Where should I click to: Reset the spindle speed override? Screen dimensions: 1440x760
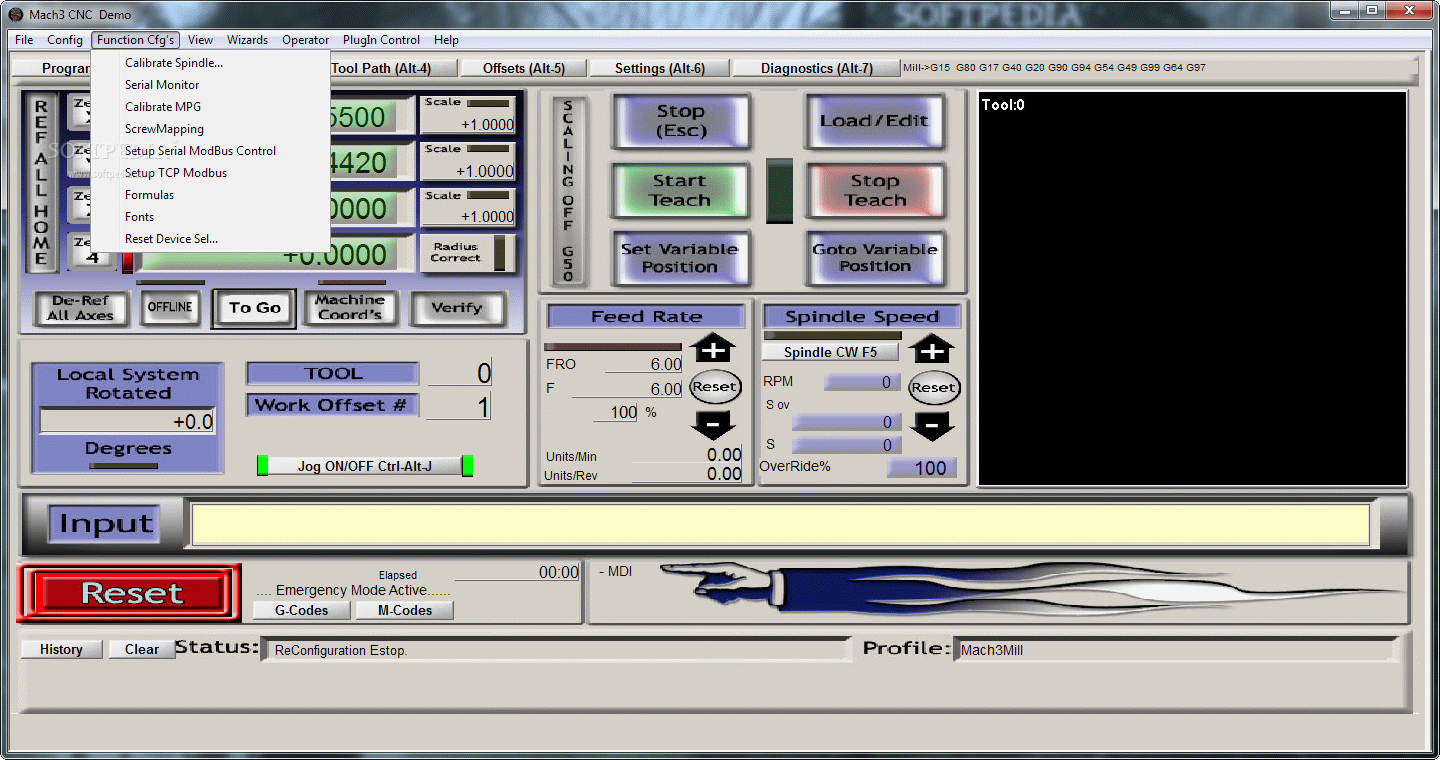[x=934, y=388]
